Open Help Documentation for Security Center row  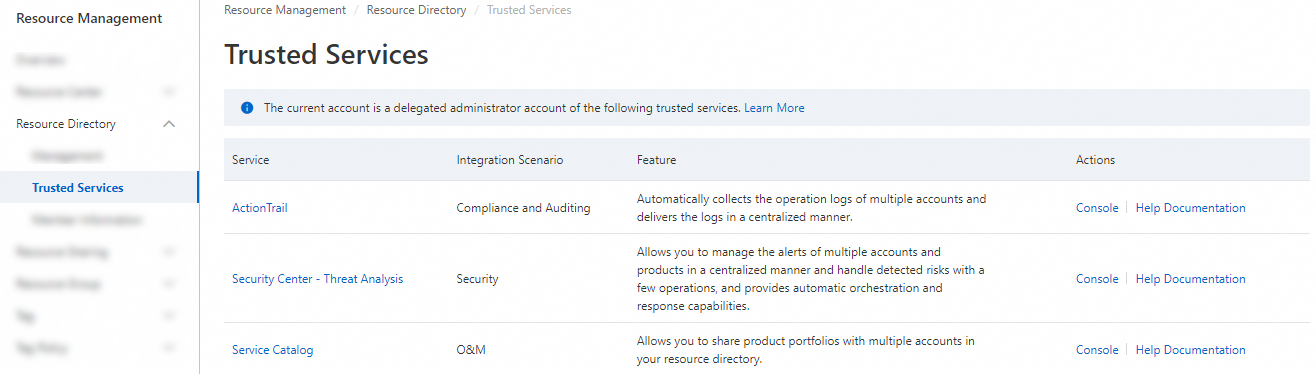[1191, 279]
